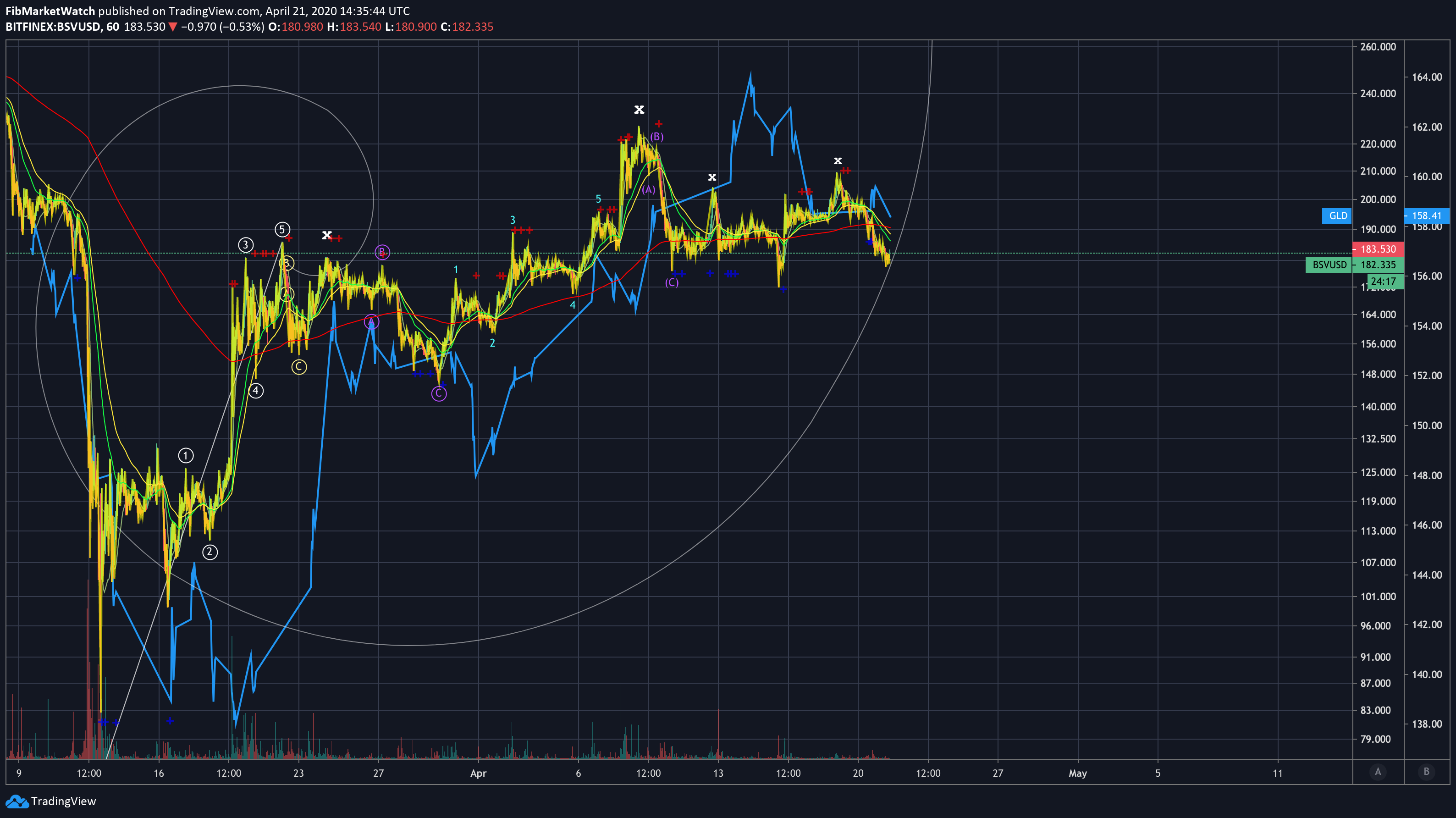Select circled wave 5 label

pos(282,229)
